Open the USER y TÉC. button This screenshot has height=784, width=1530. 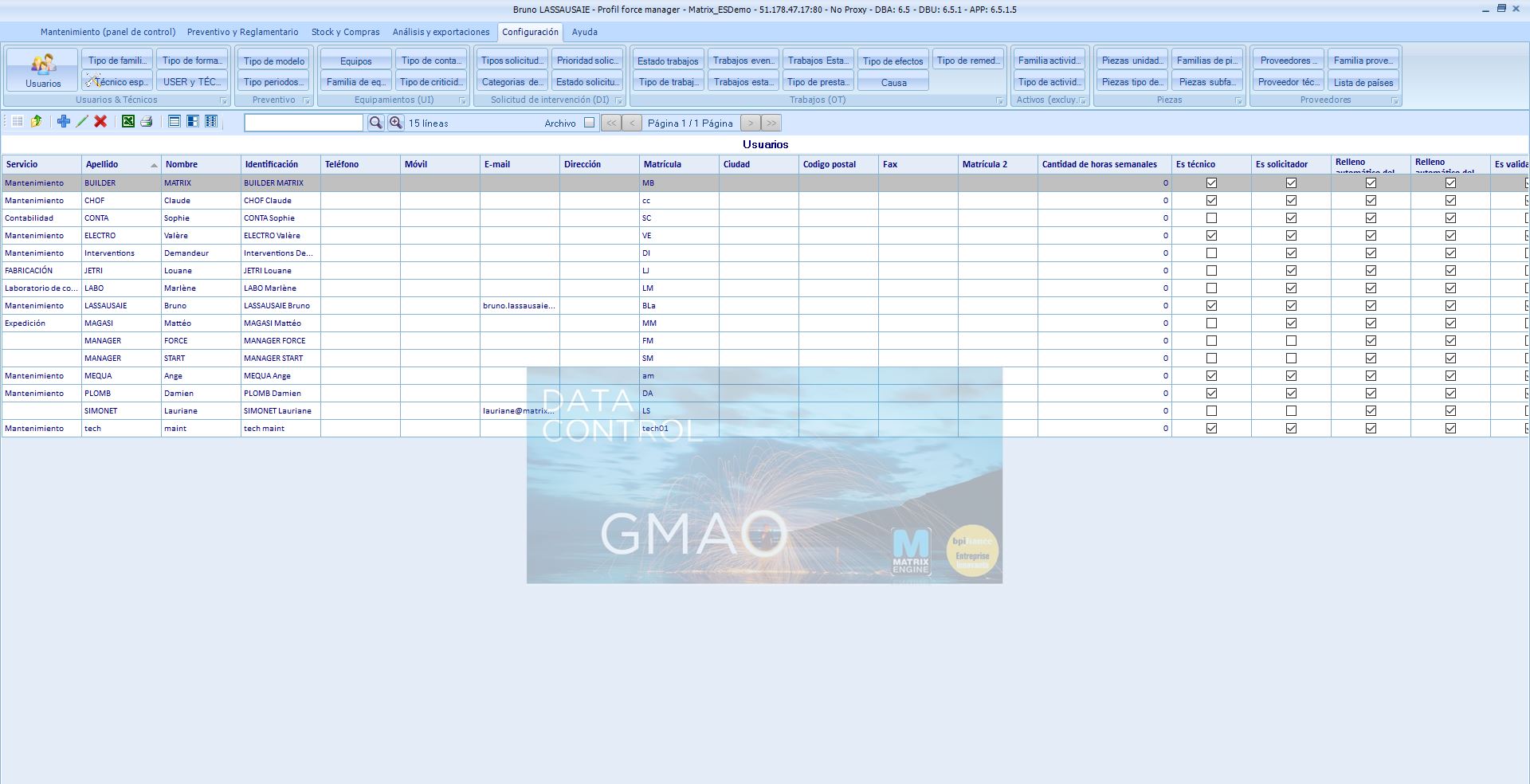tap(192, 81)
